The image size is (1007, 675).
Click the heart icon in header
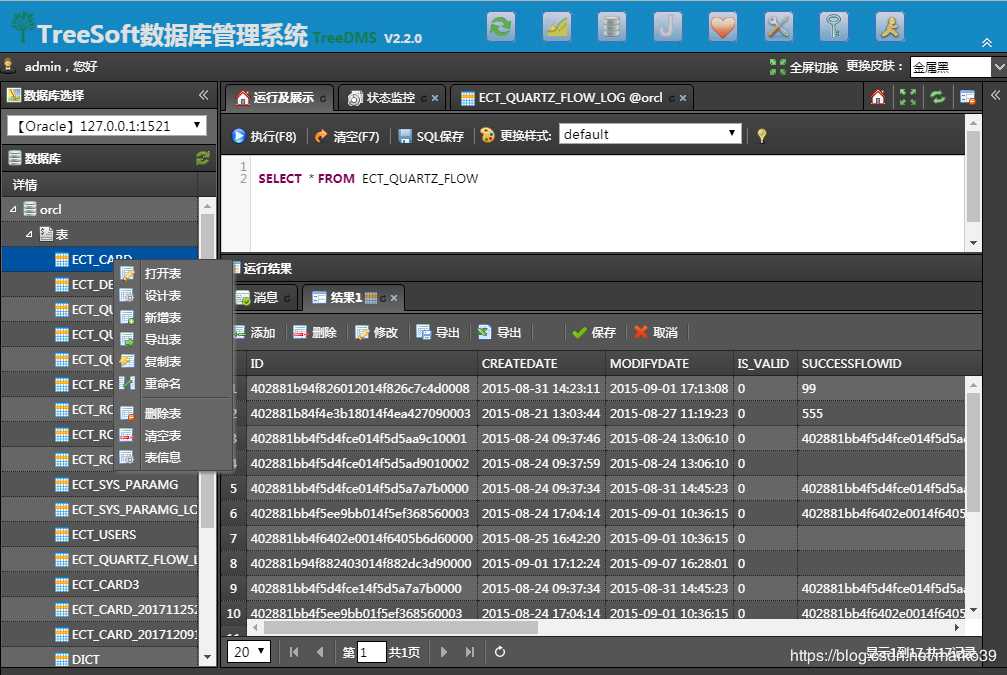coord(722,27)
